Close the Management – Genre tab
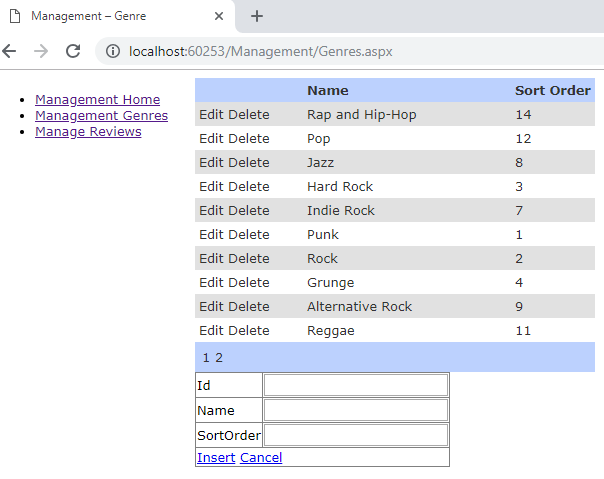 click(219, 17)
